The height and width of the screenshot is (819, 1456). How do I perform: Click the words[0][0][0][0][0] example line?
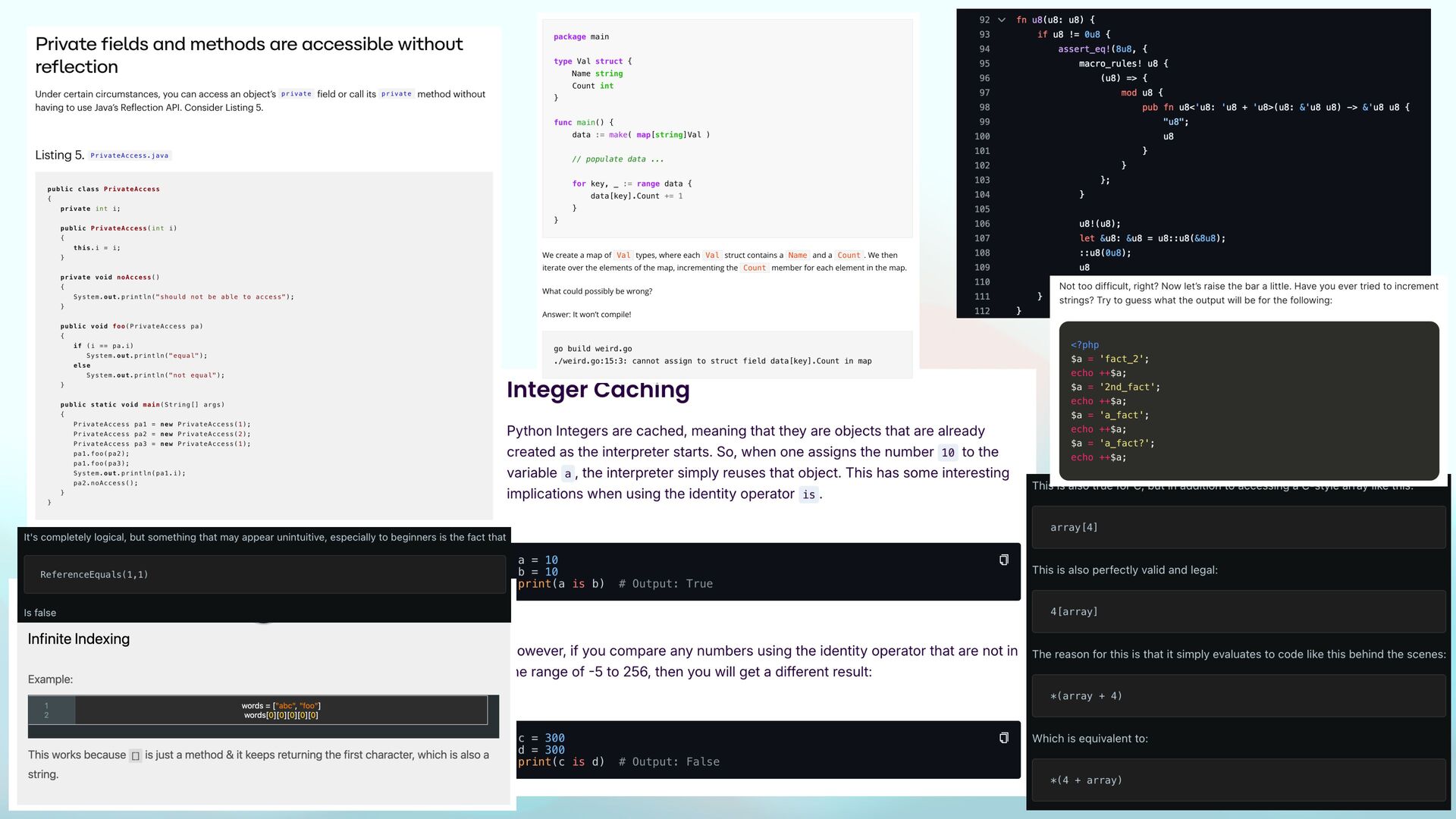tap(281, 715)
